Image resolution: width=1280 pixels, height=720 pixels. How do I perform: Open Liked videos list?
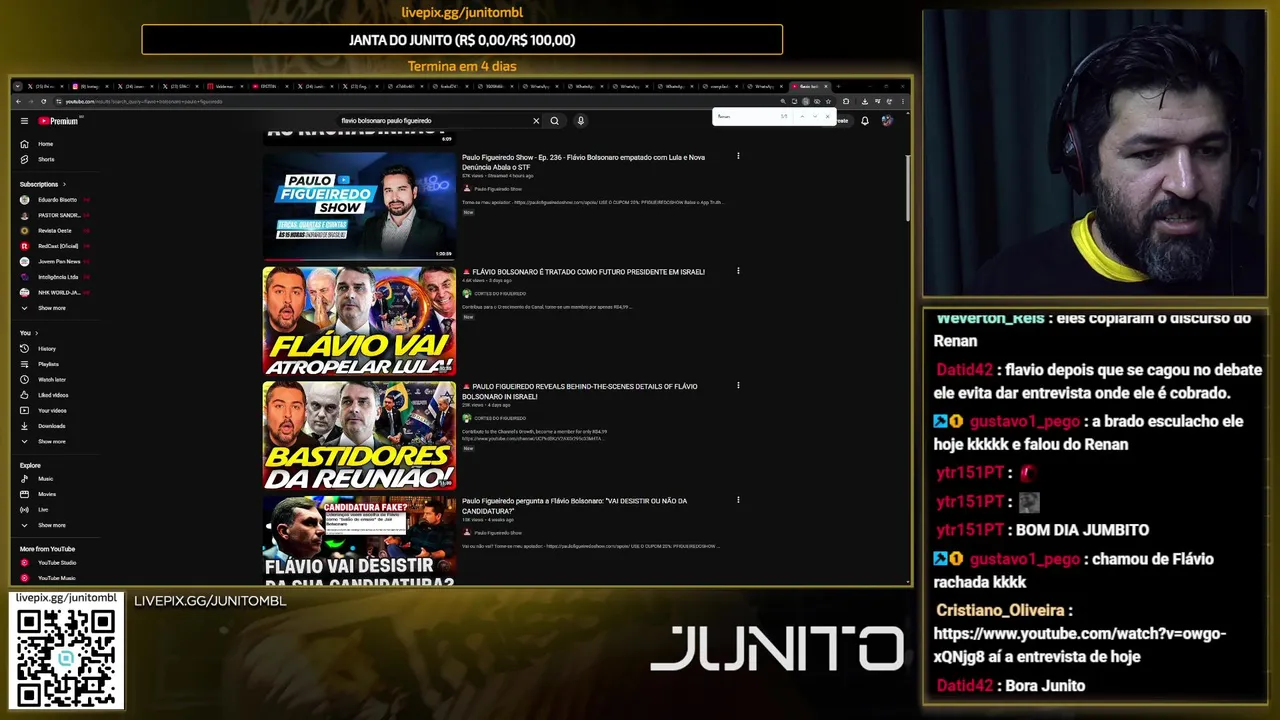45,395
